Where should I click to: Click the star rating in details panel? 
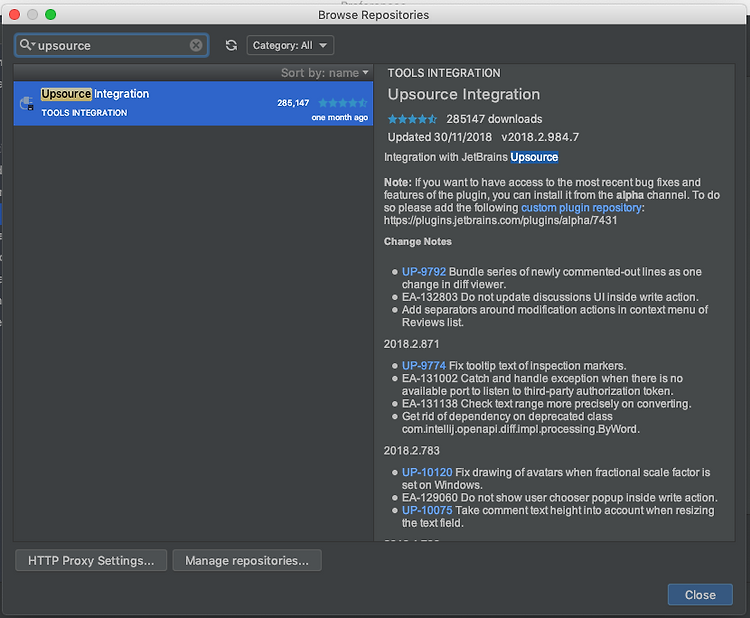412,119
